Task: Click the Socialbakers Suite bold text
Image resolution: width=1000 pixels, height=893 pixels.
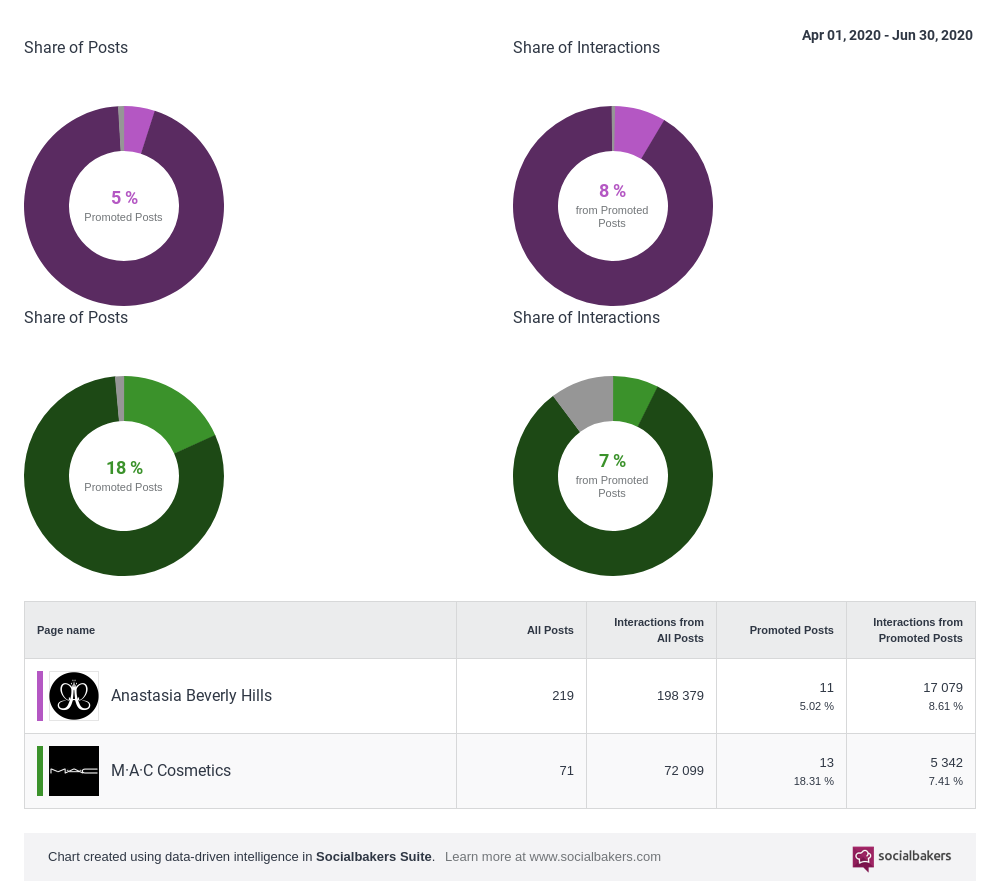Action: (x=374, y=856)
